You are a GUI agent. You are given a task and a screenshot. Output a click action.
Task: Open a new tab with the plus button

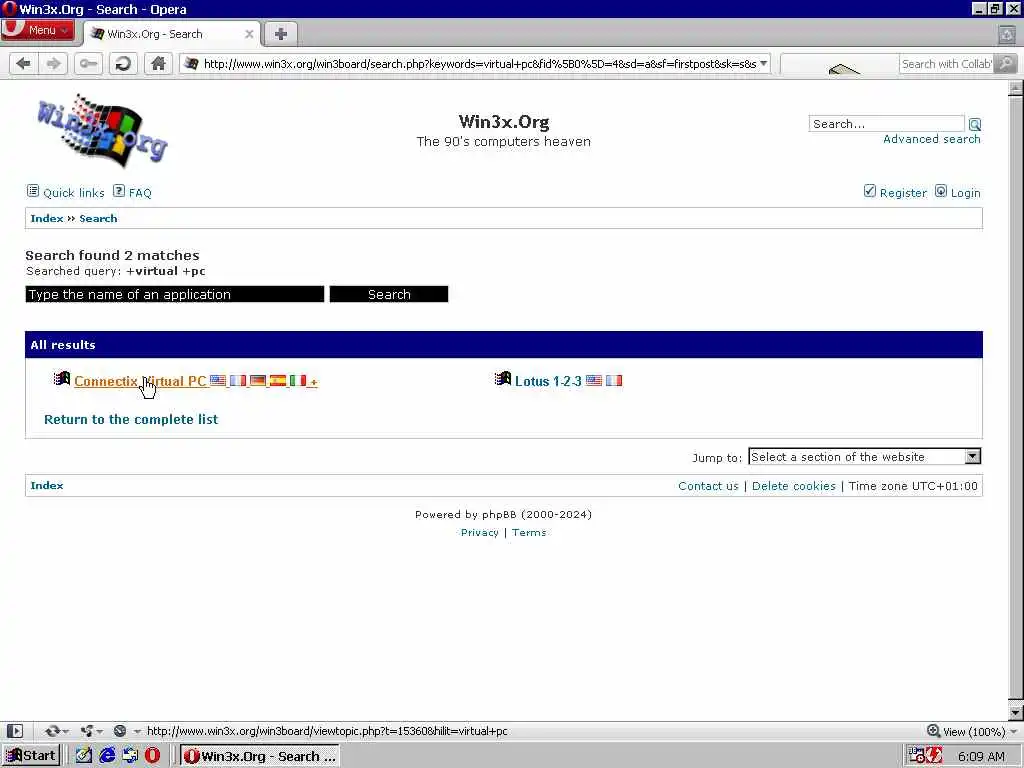click(281, 34)
